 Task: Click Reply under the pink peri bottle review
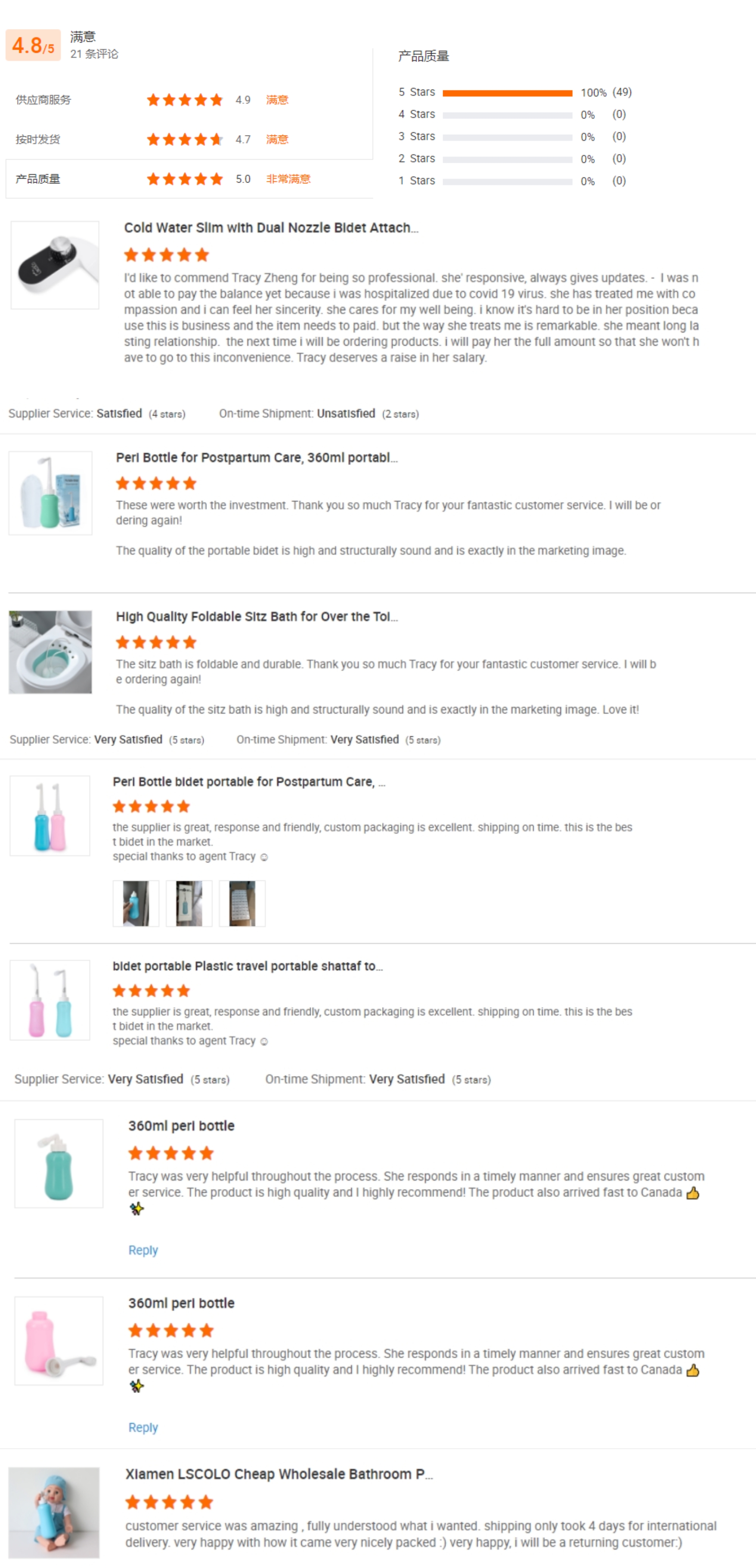point(143,1428)
